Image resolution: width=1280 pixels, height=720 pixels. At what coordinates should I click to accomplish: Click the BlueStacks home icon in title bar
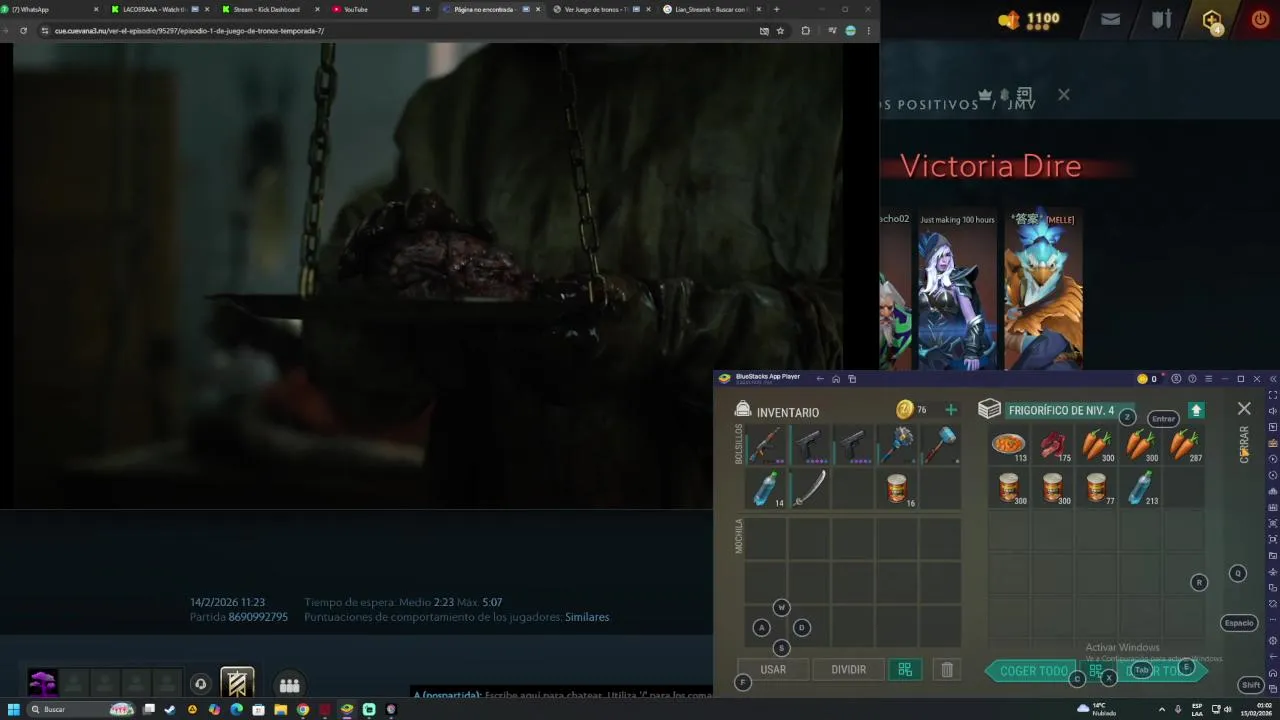point(836,379)
